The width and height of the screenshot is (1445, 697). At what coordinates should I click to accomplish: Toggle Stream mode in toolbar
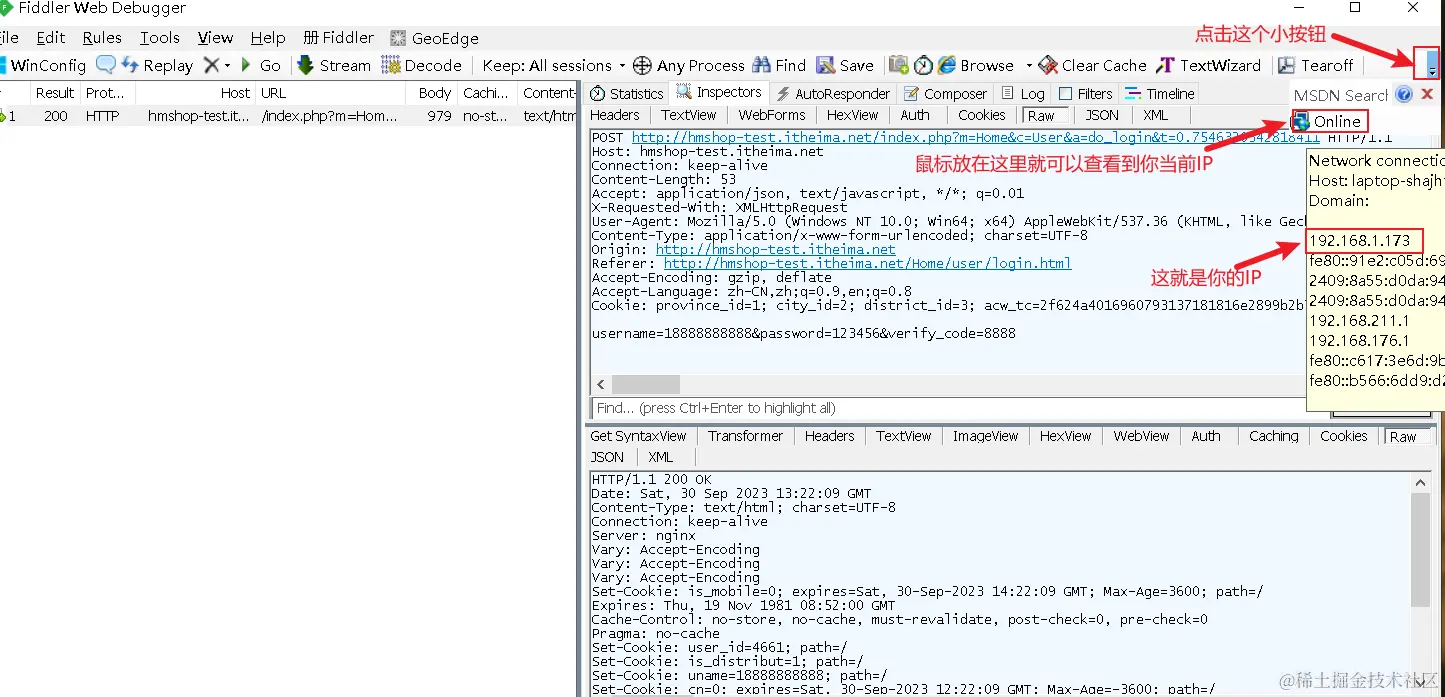[x=334, y=65]
